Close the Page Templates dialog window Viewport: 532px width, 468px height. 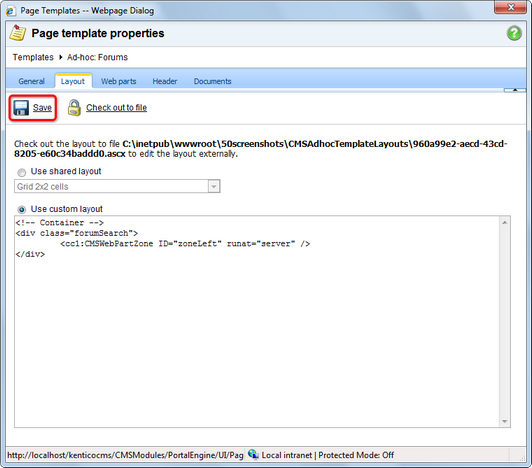(x=511, y=7)
